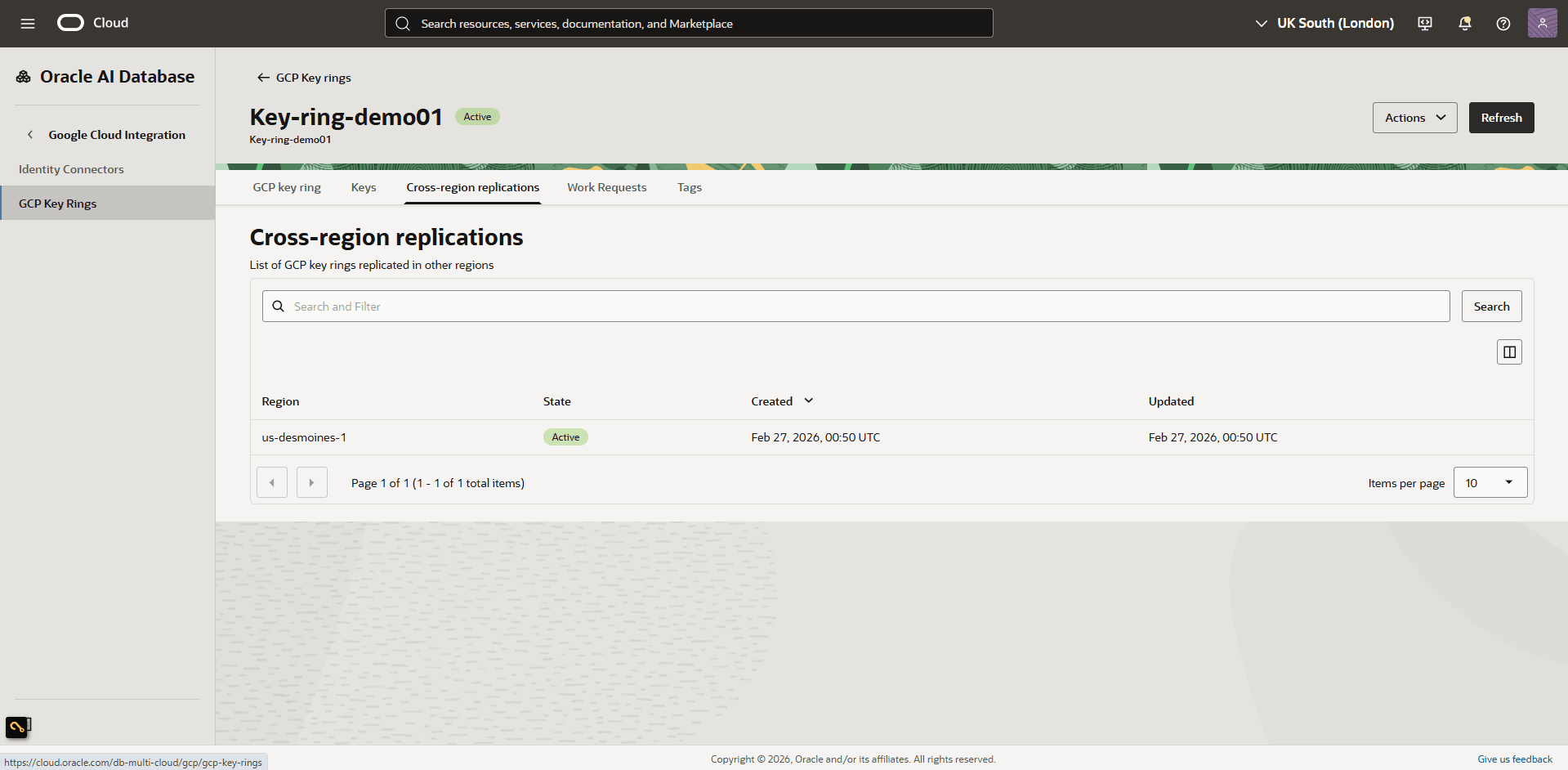1568x770 pixels.
Task: Switch to the Work Requests tab
Action: pyautogui.click(x=606, y=187)
